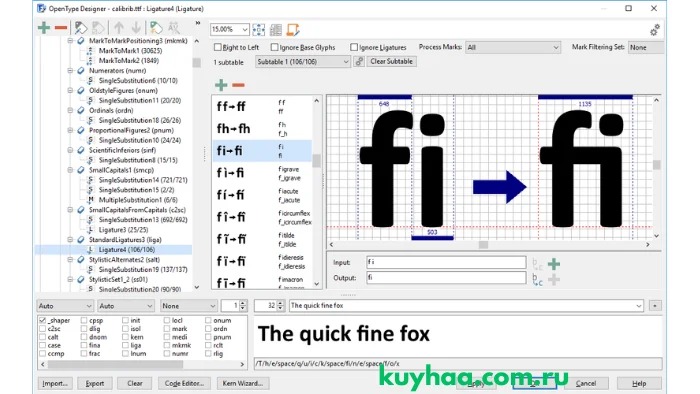Screen dimensions: 700x394
Task: Click red minus above the ligature list
Action: (x=238, y=85)
